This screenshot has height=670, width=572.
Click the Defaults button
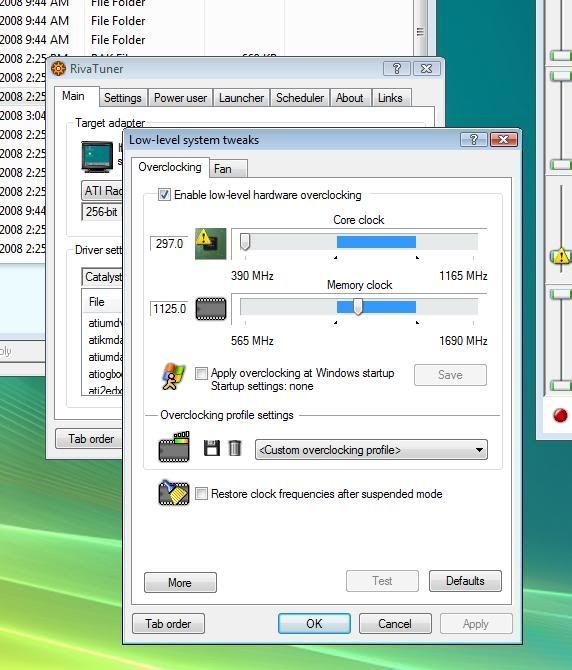click(465, 581)
